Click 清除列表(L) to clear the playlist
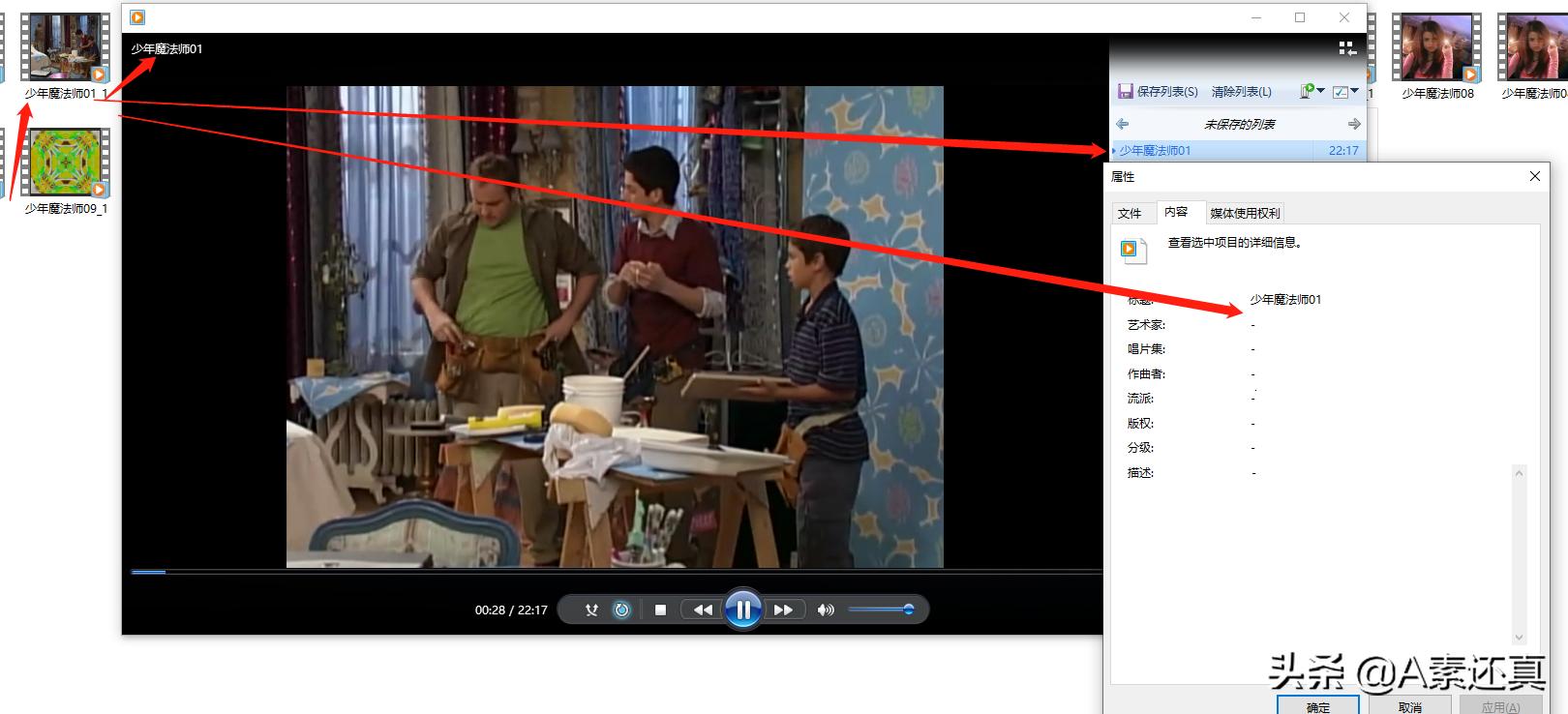 click(1242, 92)
